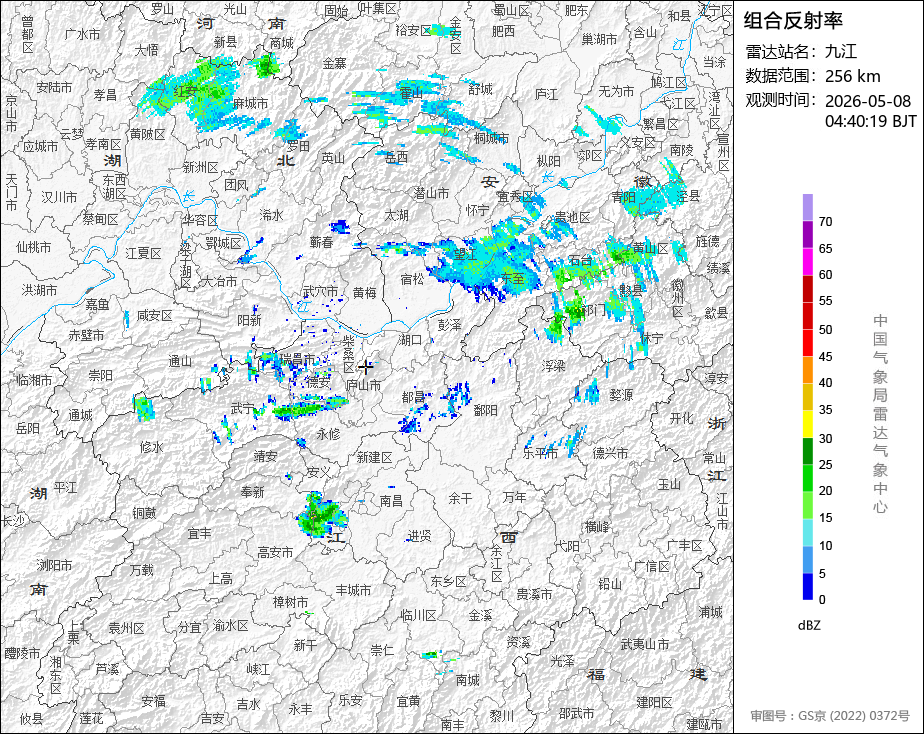Click the 景德镇 area 浮梁 label
The image size is (924, 734).
[553, 366]
